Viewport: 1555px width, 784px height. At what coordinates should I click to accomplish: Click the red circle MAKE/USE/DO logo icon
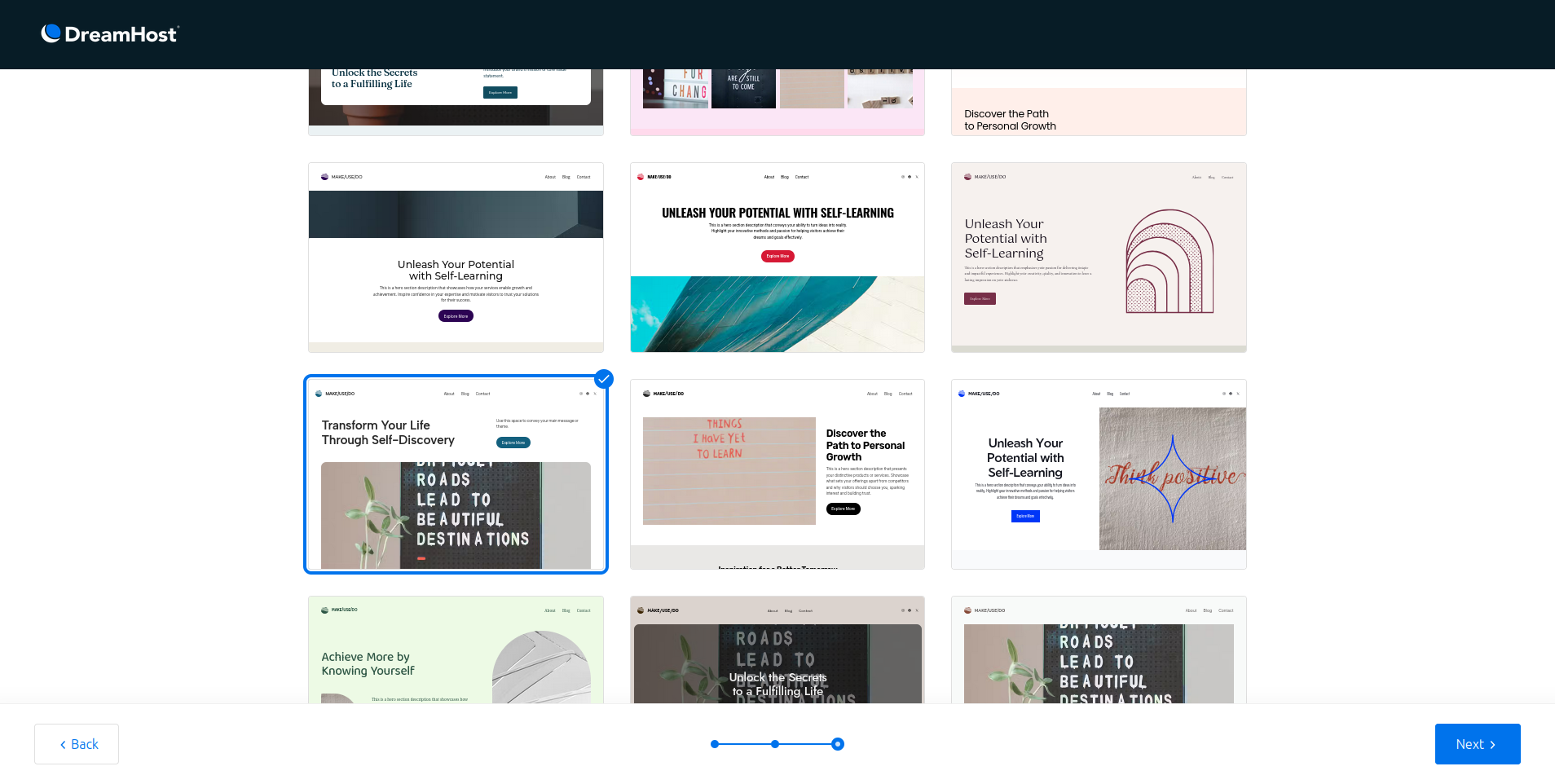[x=641, y=177]
